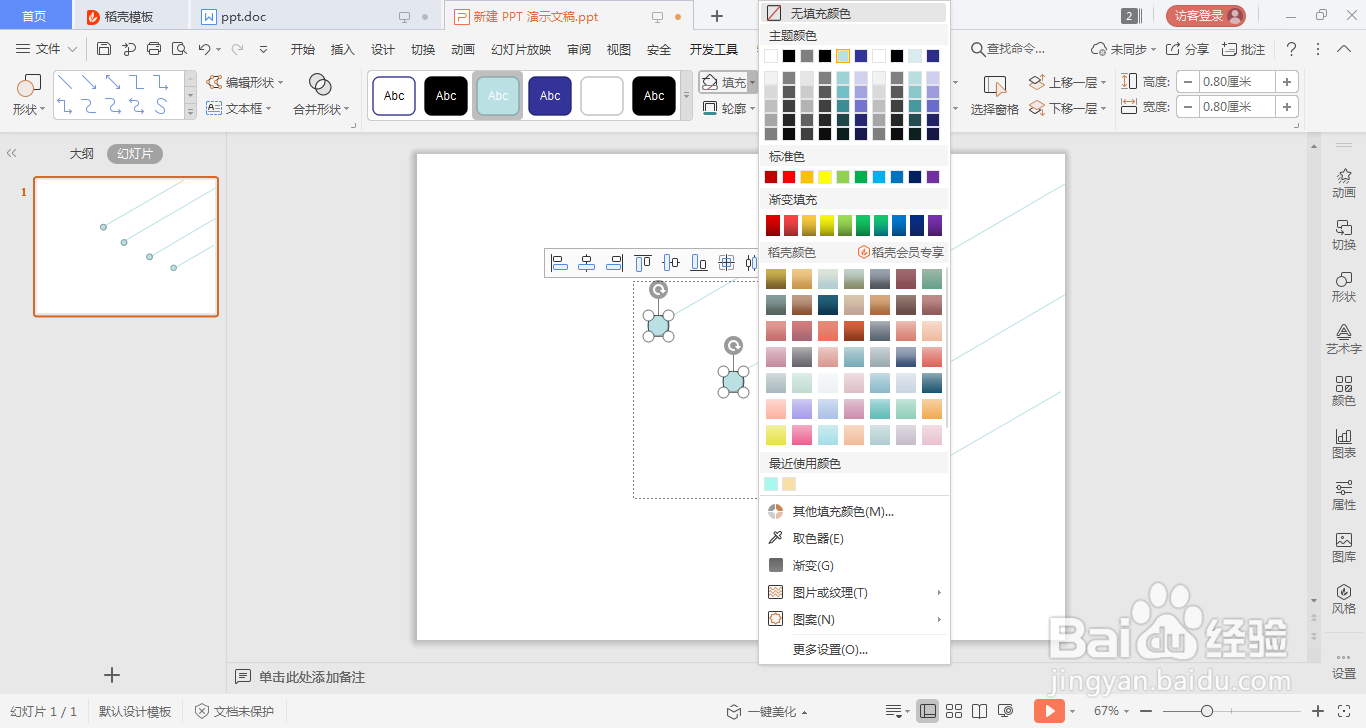This screenshot has width=1366, height=728.
Task: Open the 形状 shapes gallery icon
Action: (29, 86)
